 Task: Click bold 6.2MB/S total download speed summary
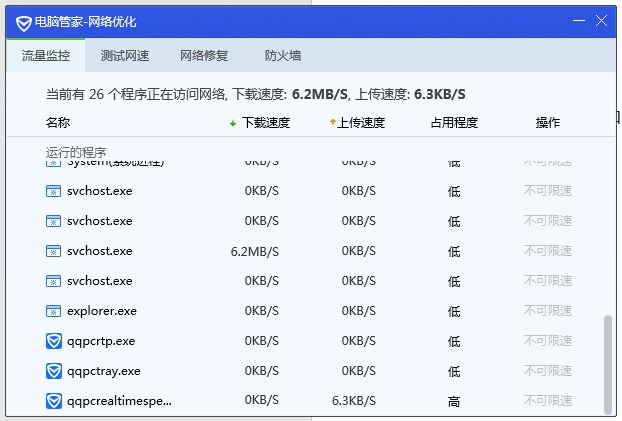[320, 94]
